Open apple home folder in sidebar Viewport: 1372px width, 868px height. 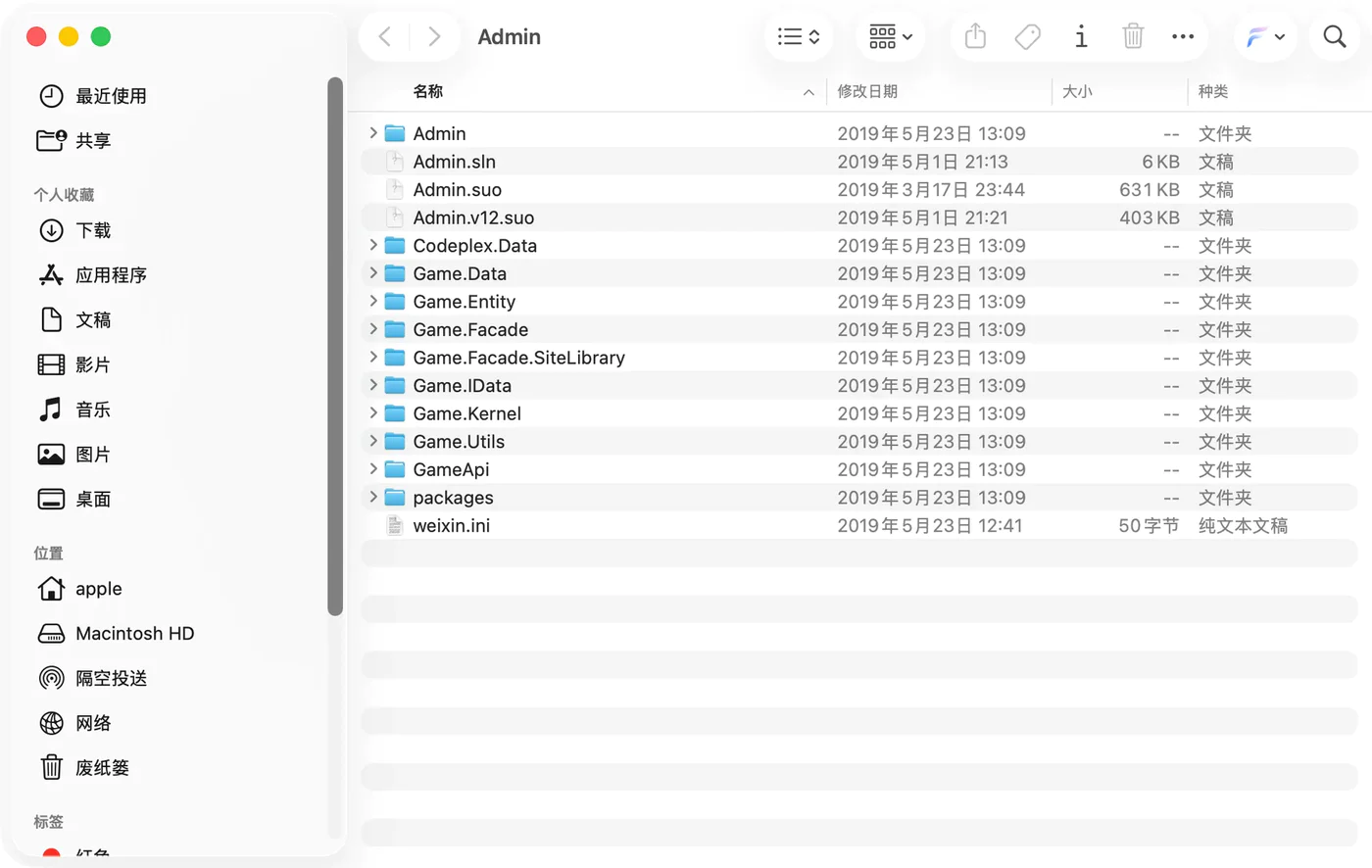(79, 589)
